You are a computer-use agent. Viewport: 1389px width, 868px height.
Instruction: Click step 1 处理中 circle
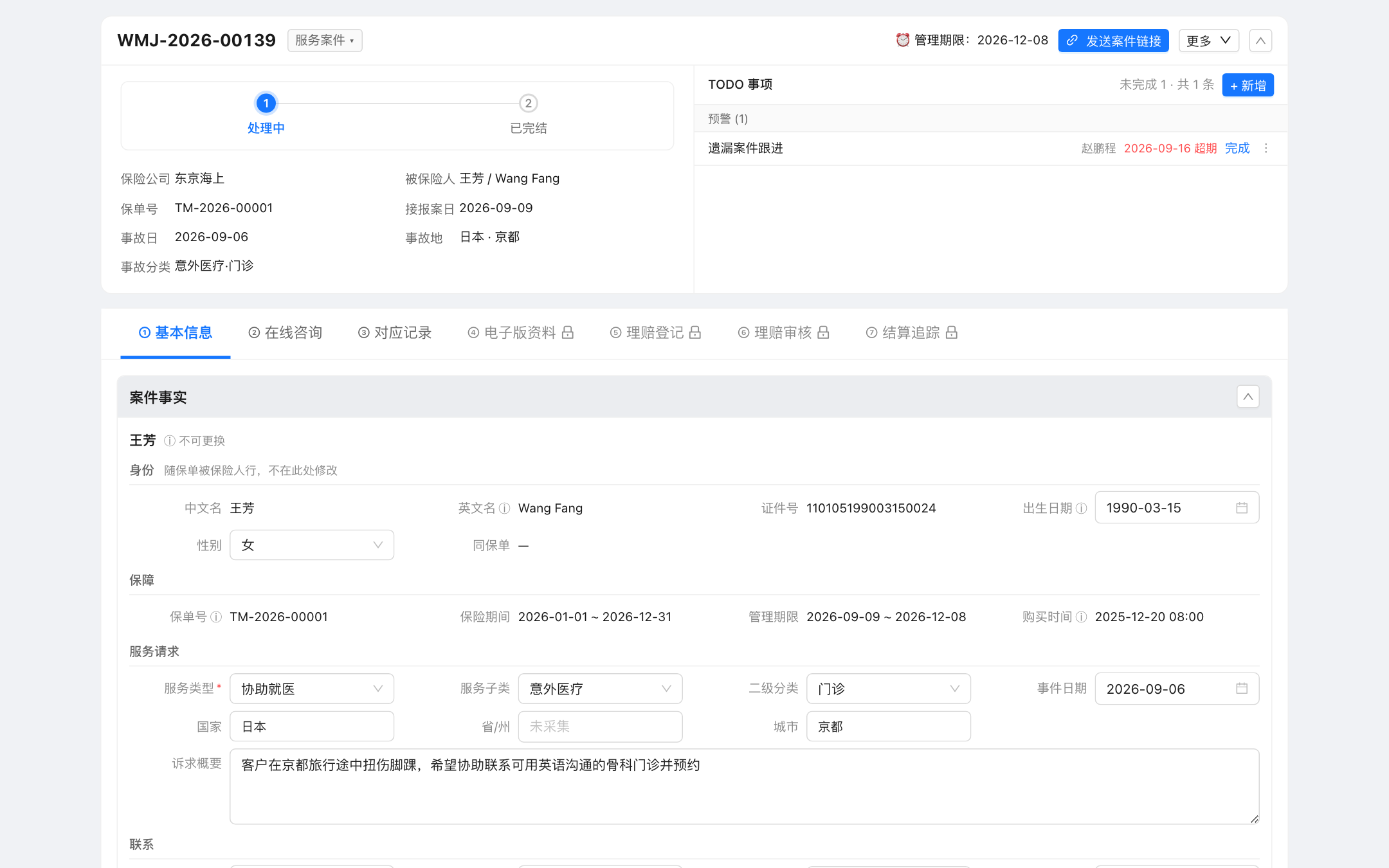coord(266,103)
